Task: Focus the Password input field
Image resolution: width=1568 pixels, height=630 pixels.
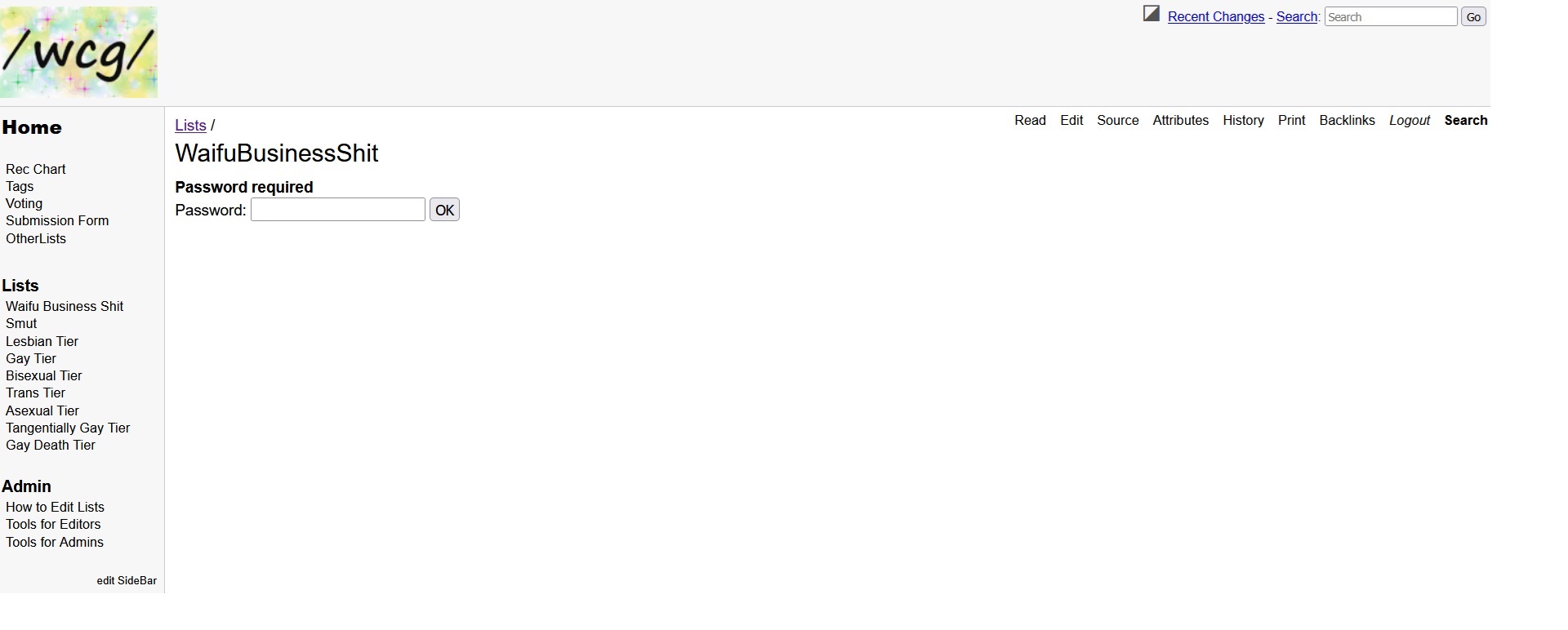Action: coord(338,210)
